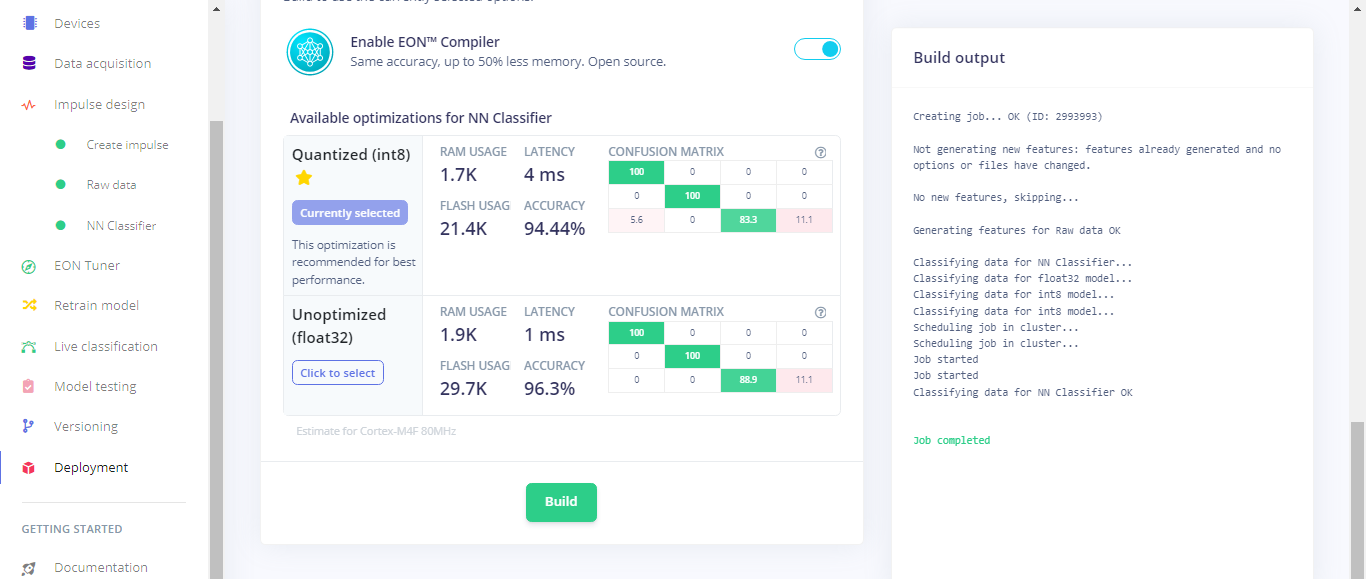Click the Model testing clipboard icon

[29, 387]
